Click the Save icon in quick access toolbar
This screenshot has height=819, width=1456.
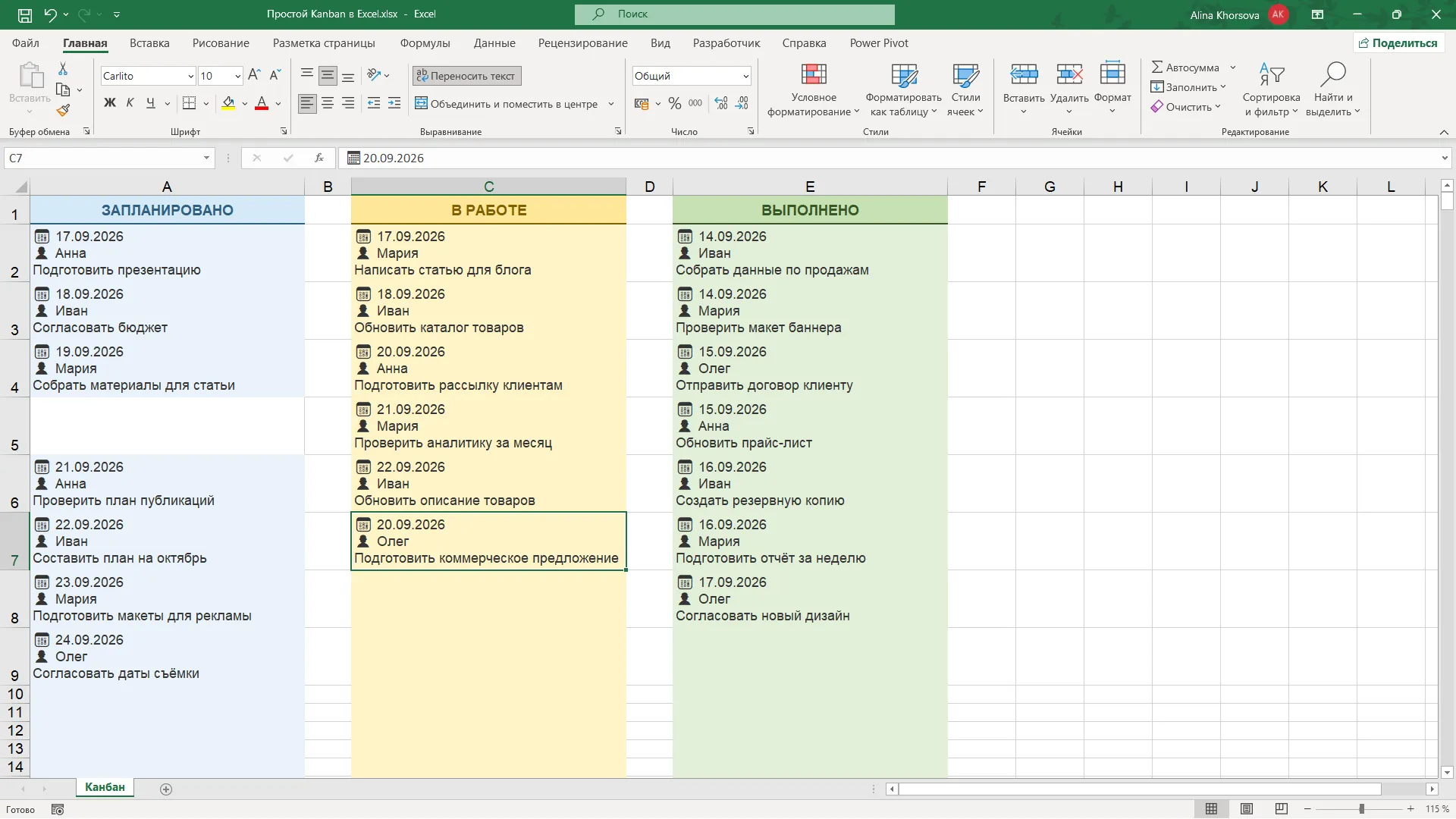[x=25, y=14]
